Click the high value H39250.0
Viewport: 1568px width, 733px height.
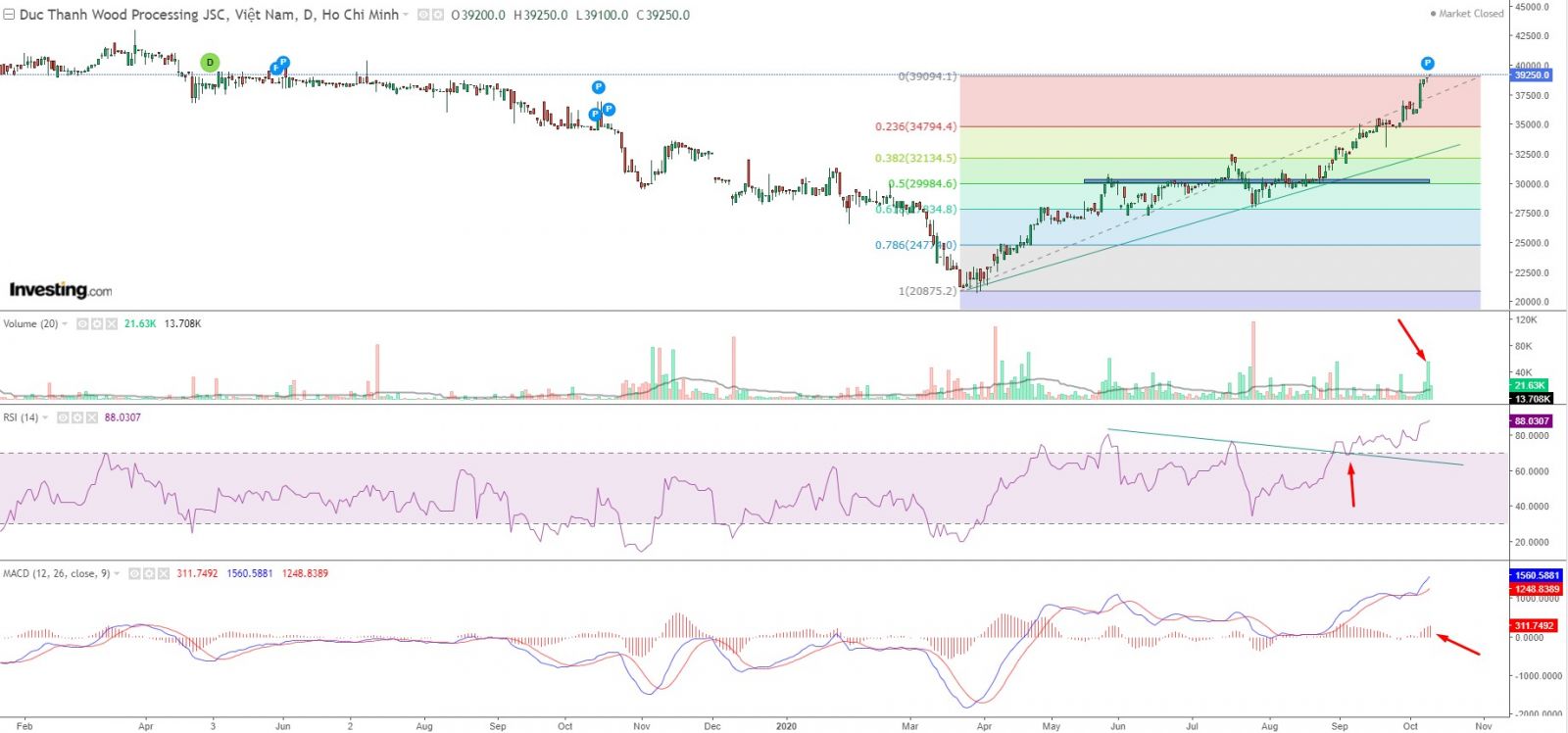pyautogui.click(x=541, y=15)
